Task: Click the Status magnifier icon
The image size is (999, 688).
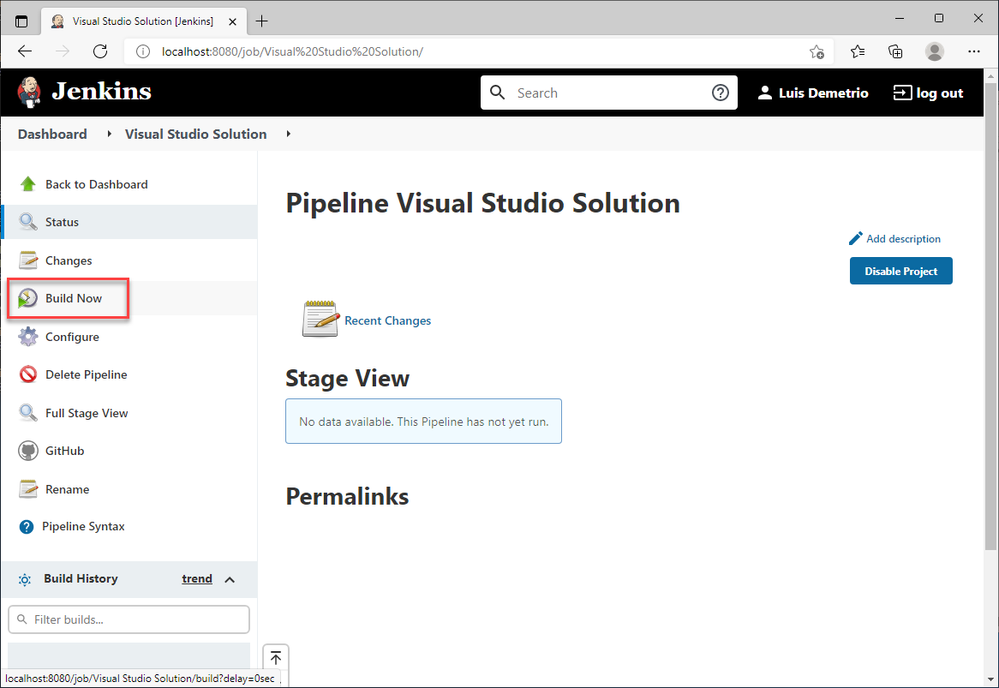Action: [28, 222]
